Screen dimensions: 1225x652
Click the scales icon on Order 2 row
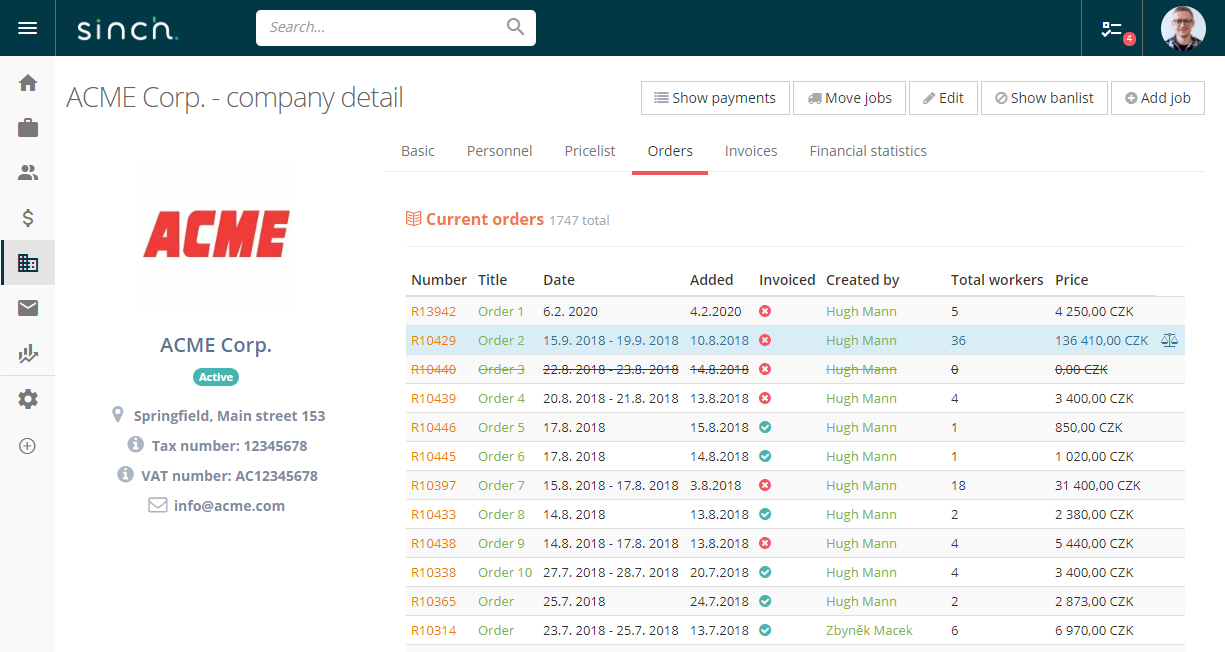1169,340
